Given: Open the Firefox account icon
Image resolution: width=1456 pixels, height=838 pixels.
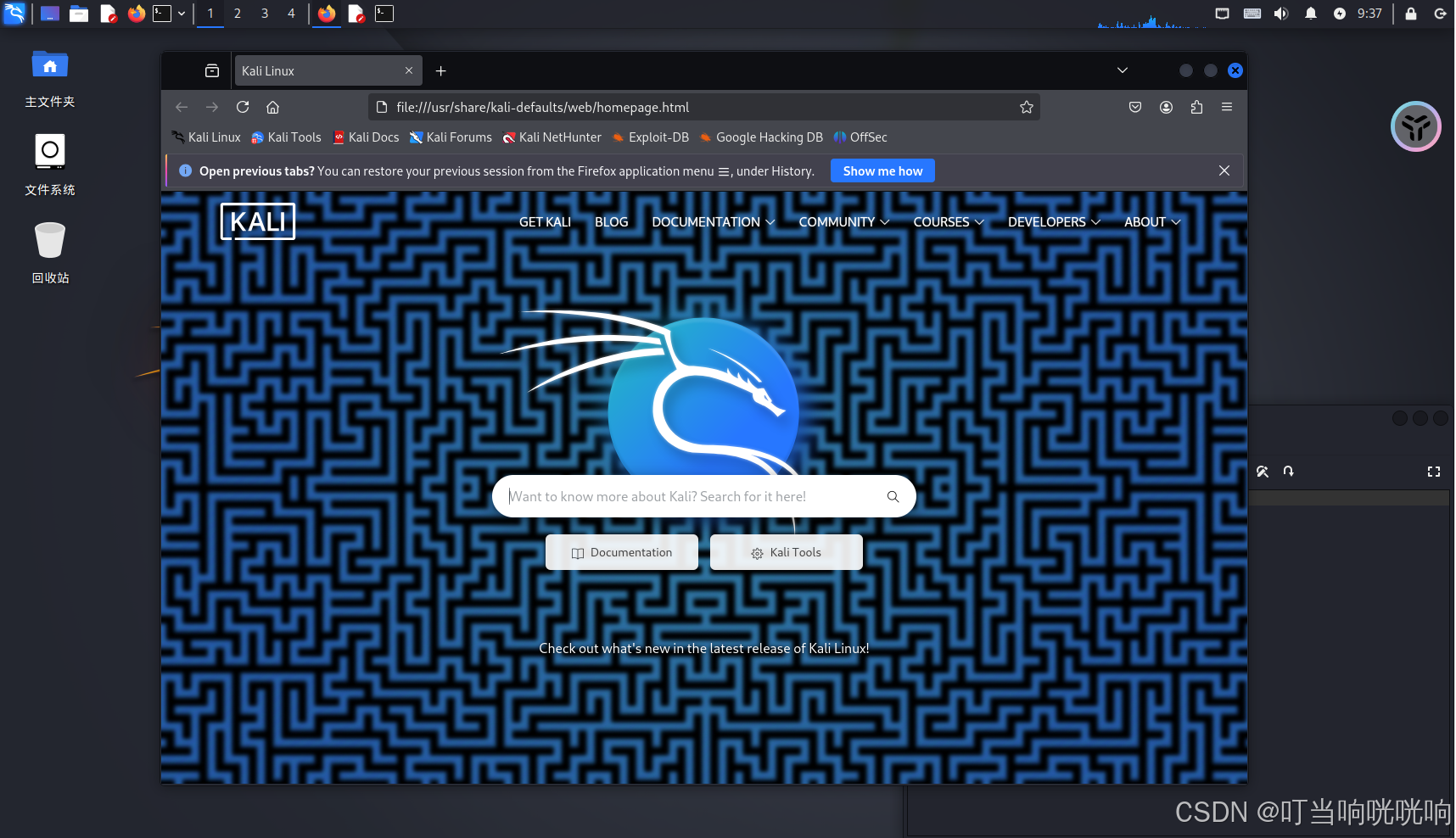Looking at the screenshot, I should [1166, 107].
